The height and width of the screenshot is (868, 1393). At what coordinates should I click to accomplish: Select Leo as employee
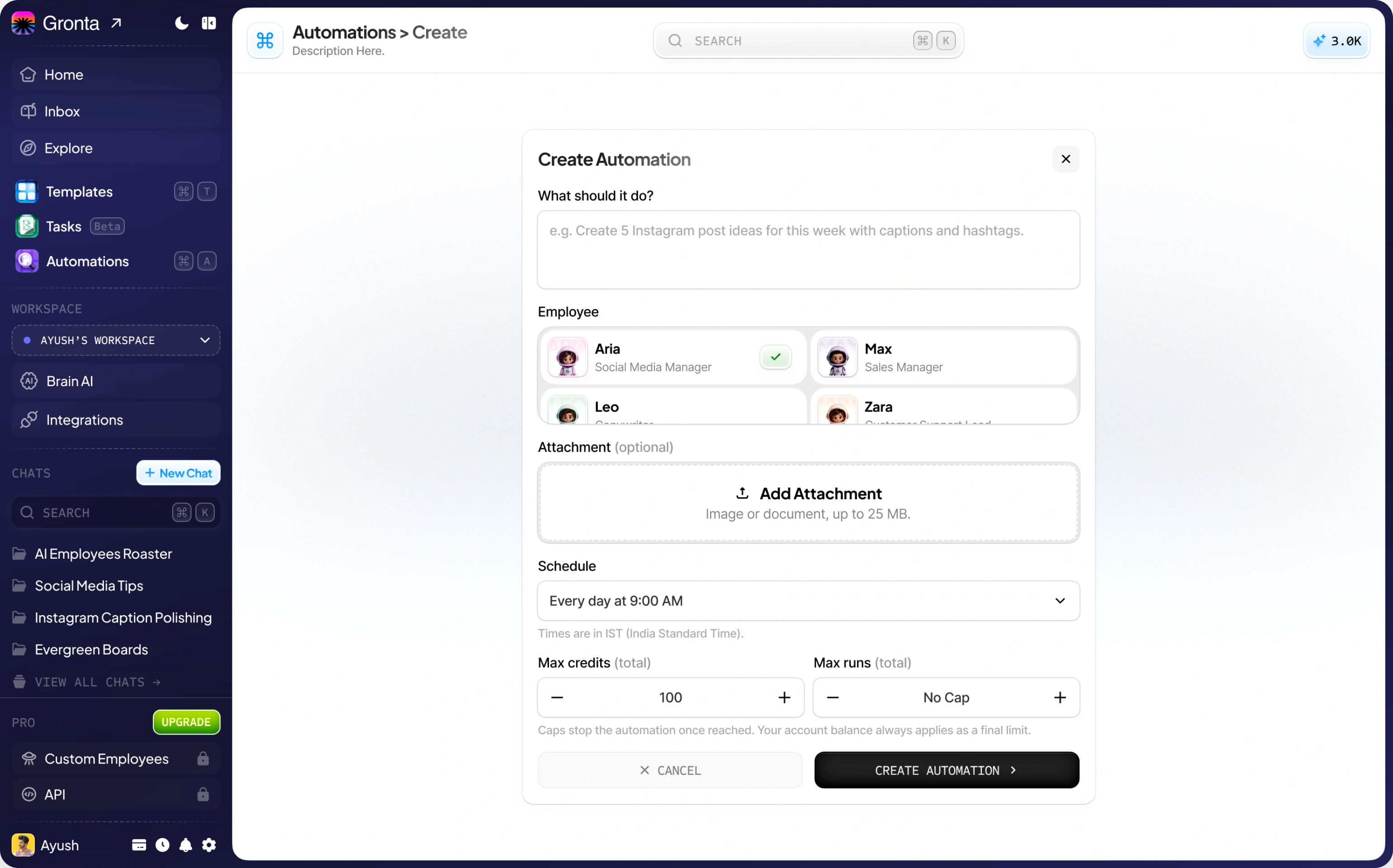tap(673, 407)
